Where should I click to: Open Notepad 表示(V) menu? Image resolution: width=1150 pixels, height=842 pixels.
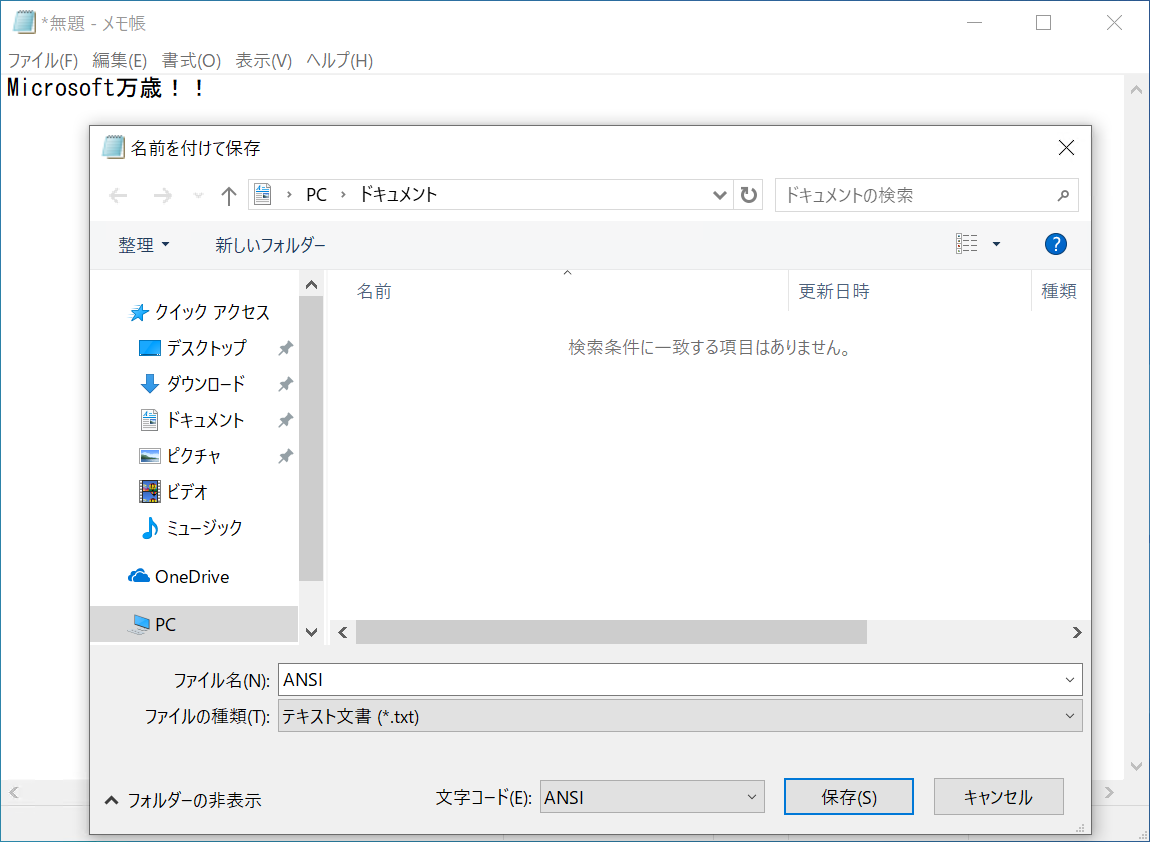point(263,60)
